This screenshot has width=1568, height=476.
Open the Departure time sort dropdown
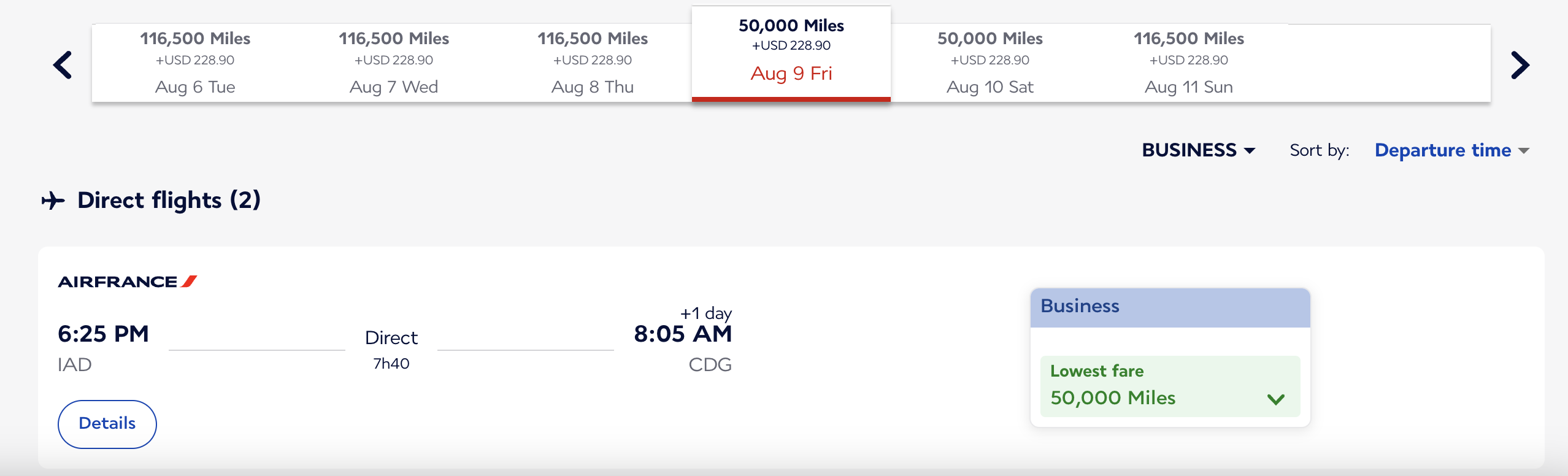pyautogui.click(x=1451, y=150)
